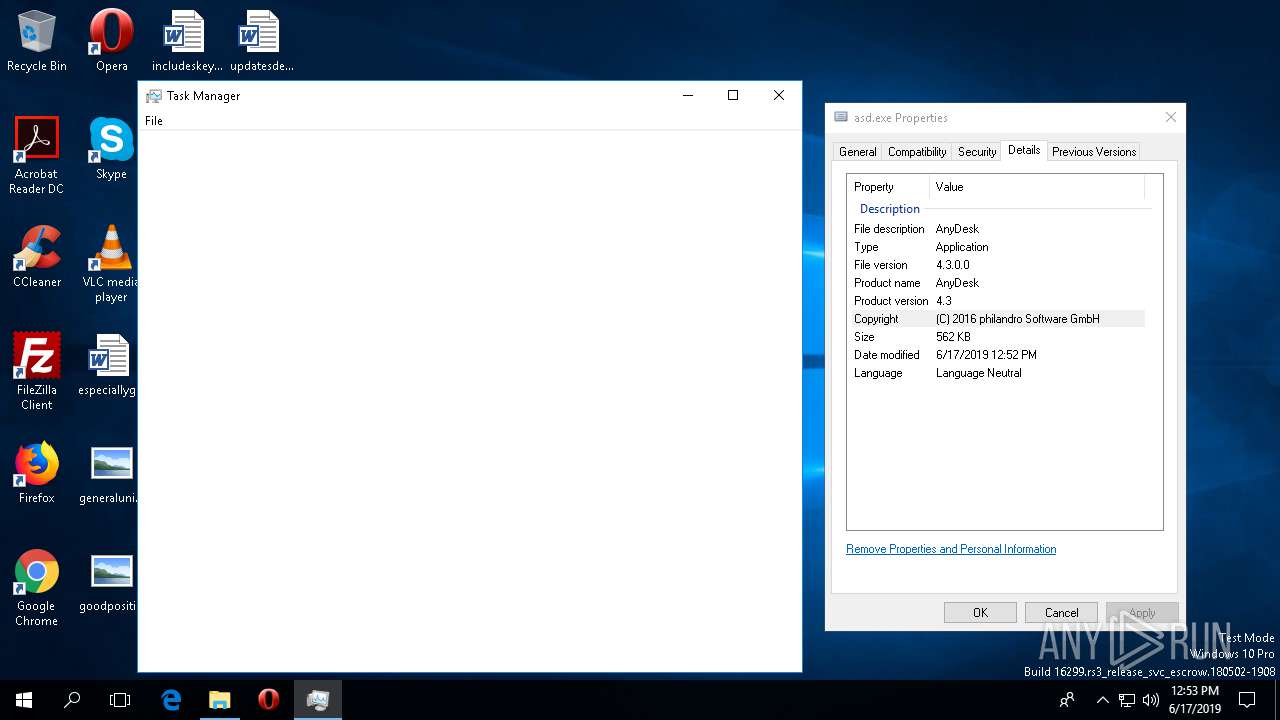The height and width of the screenshot is (720, 1280).
Task: Switch to the Previous Versions tab
Action: tap(1094, 152)
